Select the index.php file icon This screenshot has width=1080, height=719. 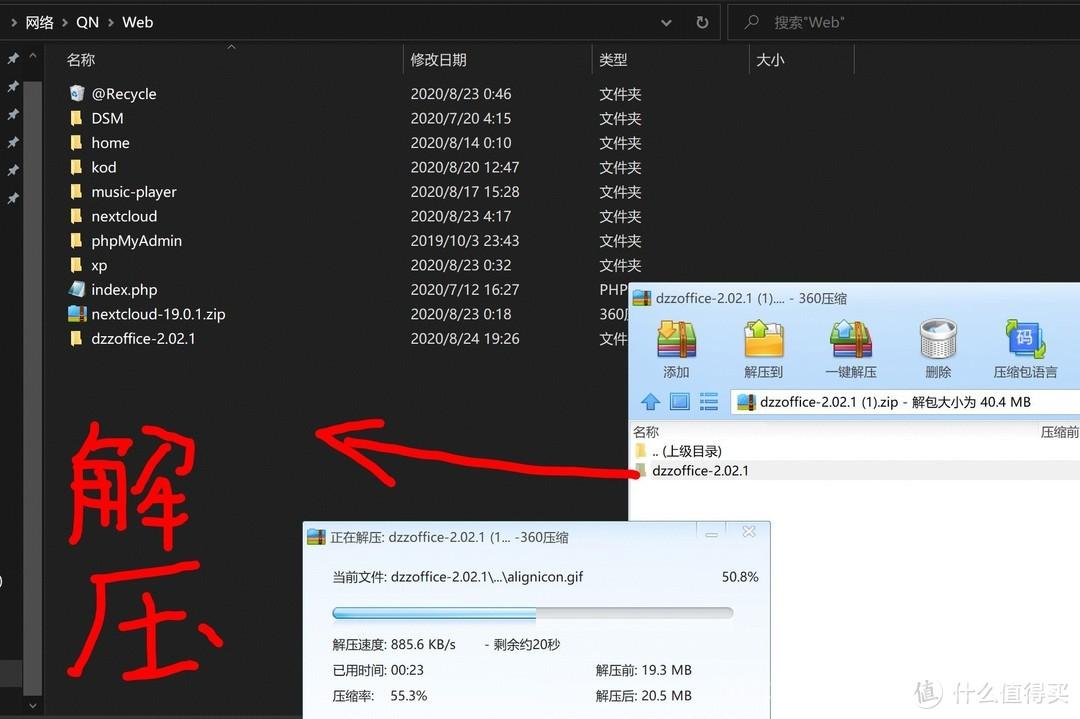(77, 289)
